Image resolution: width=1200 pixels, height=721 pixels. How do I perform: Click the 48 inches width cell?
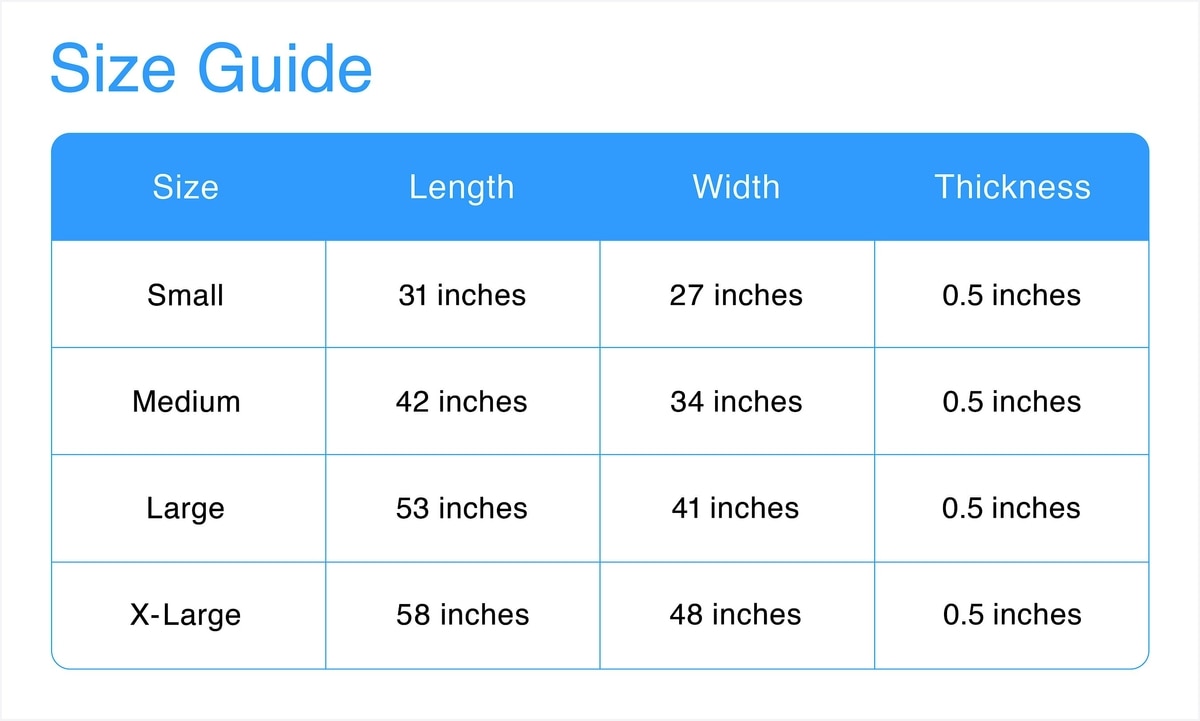tap(736, 614)
